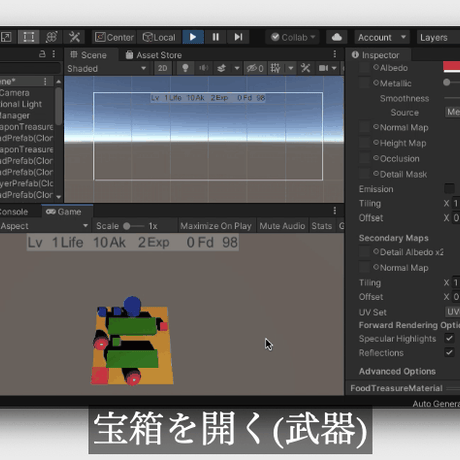
Task: Click the Step forward button
Action: pos(238,37)
